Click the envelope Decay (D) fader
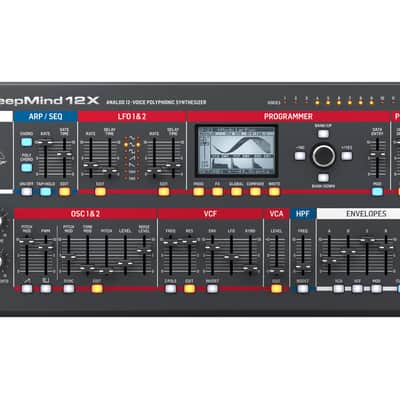Image resolution: width=400 pixels, height=400 pixels. coord(348,252)
